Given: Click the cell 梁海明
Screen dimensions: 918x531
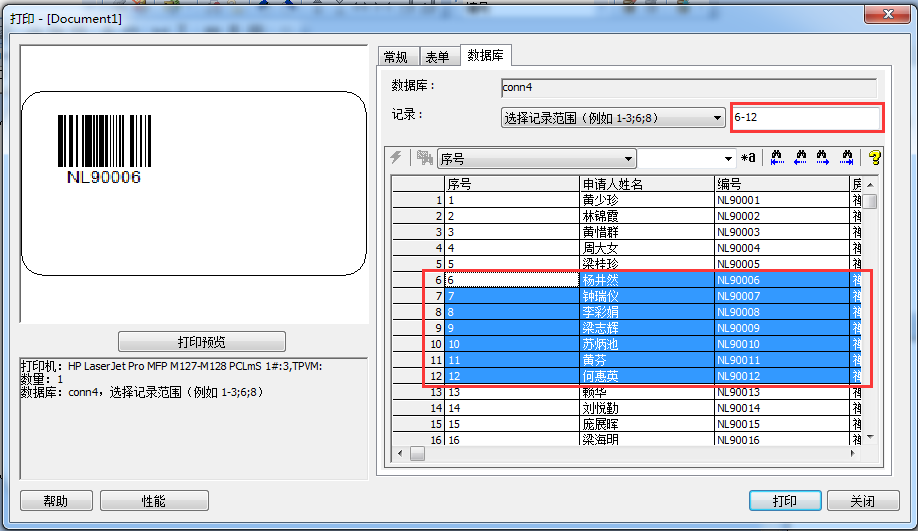Looking at the screenshot, I should (x=647, y=439).
